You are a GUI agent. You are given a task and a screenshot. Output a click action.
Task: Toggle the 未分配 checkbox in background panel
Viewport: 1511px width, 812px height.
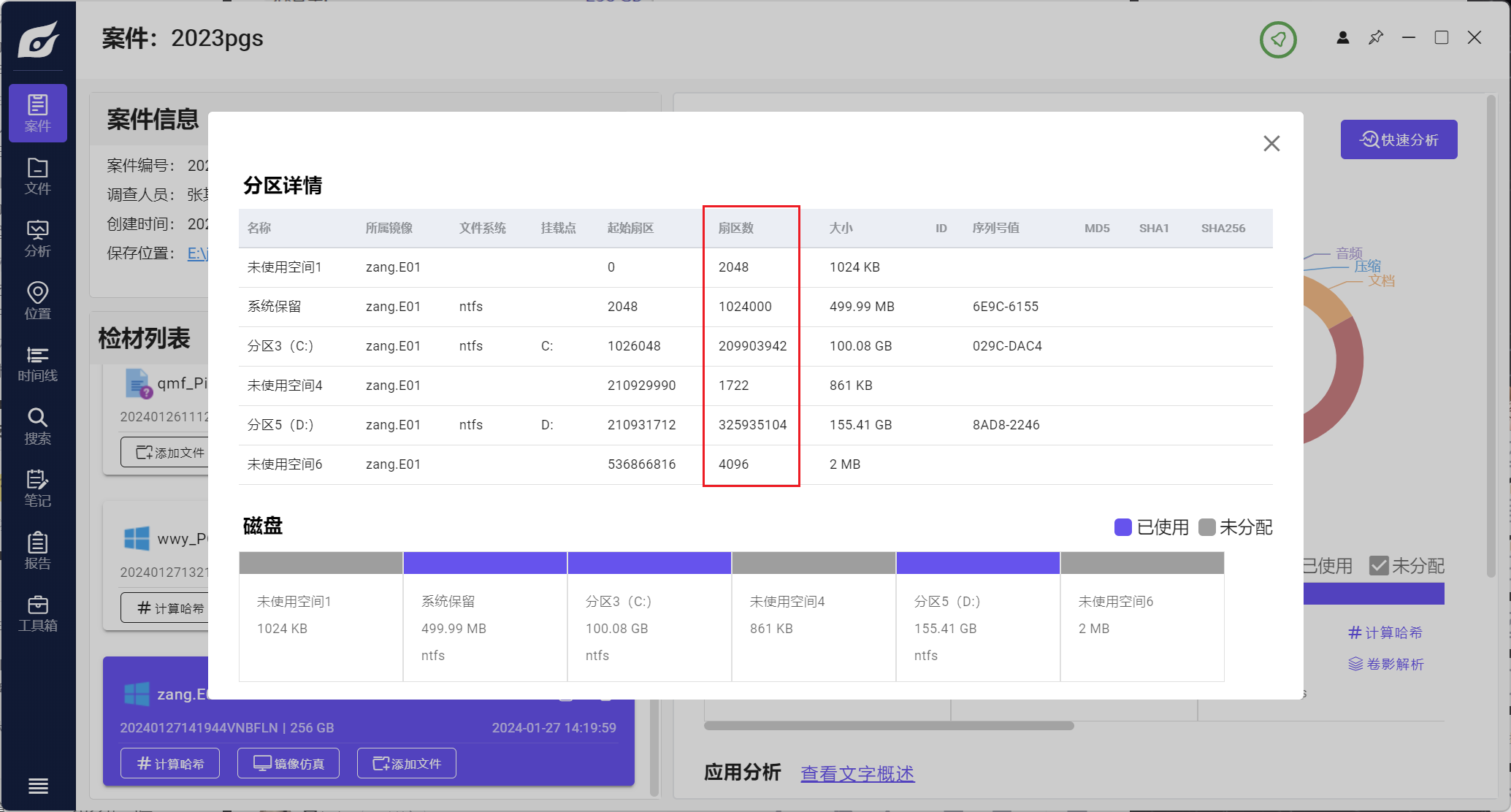coord(1378,566)
